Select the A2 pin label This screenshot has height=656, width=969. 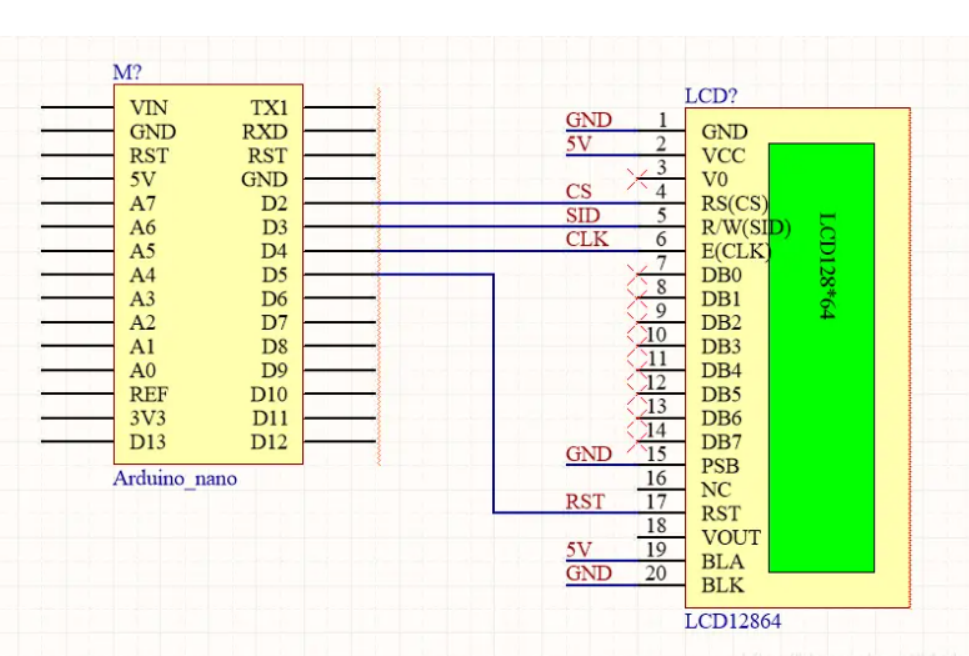142,323
